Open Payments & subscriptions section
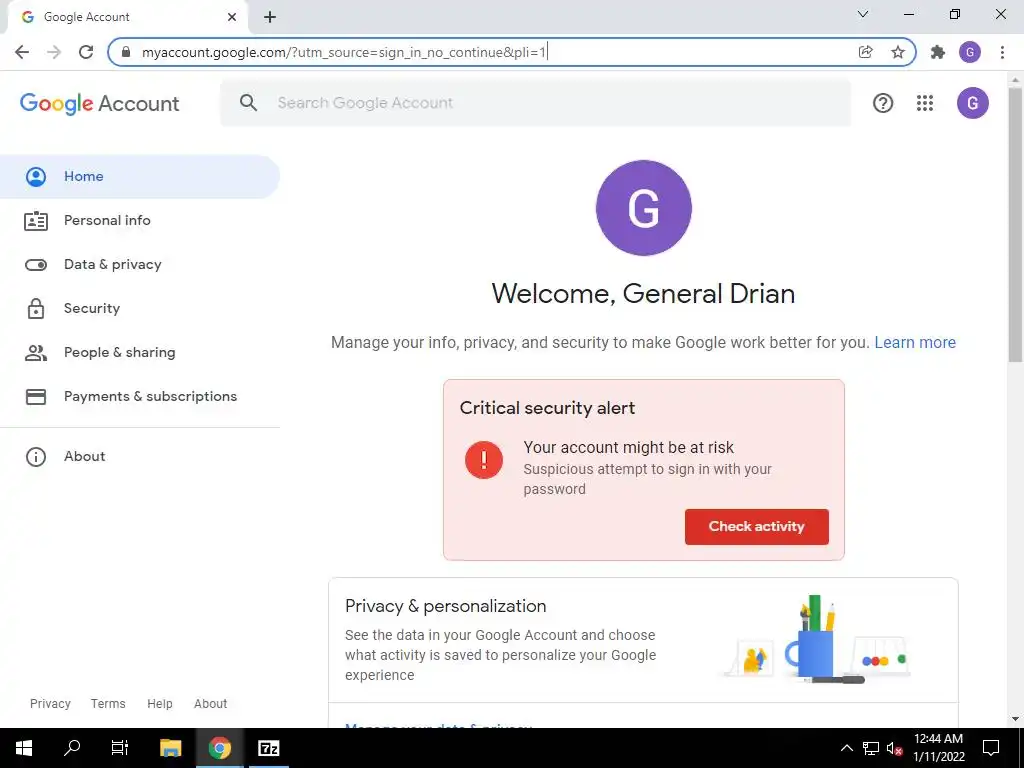The height and width of the screenshot is (768, 1024). 140,396
